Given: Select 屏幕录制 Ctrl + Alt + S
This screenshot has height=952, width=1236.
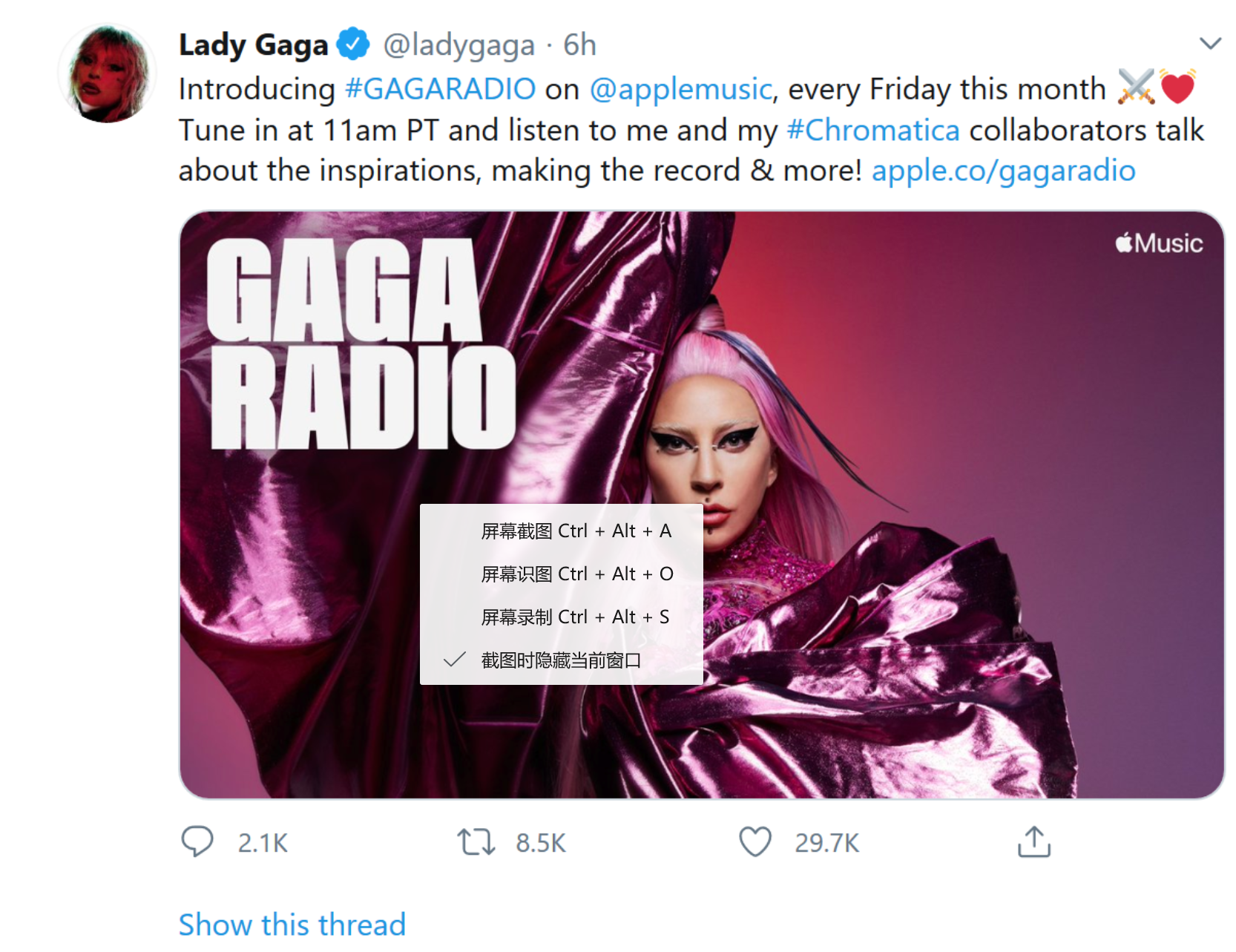Looking at the screenshot, I should [561, 617].
